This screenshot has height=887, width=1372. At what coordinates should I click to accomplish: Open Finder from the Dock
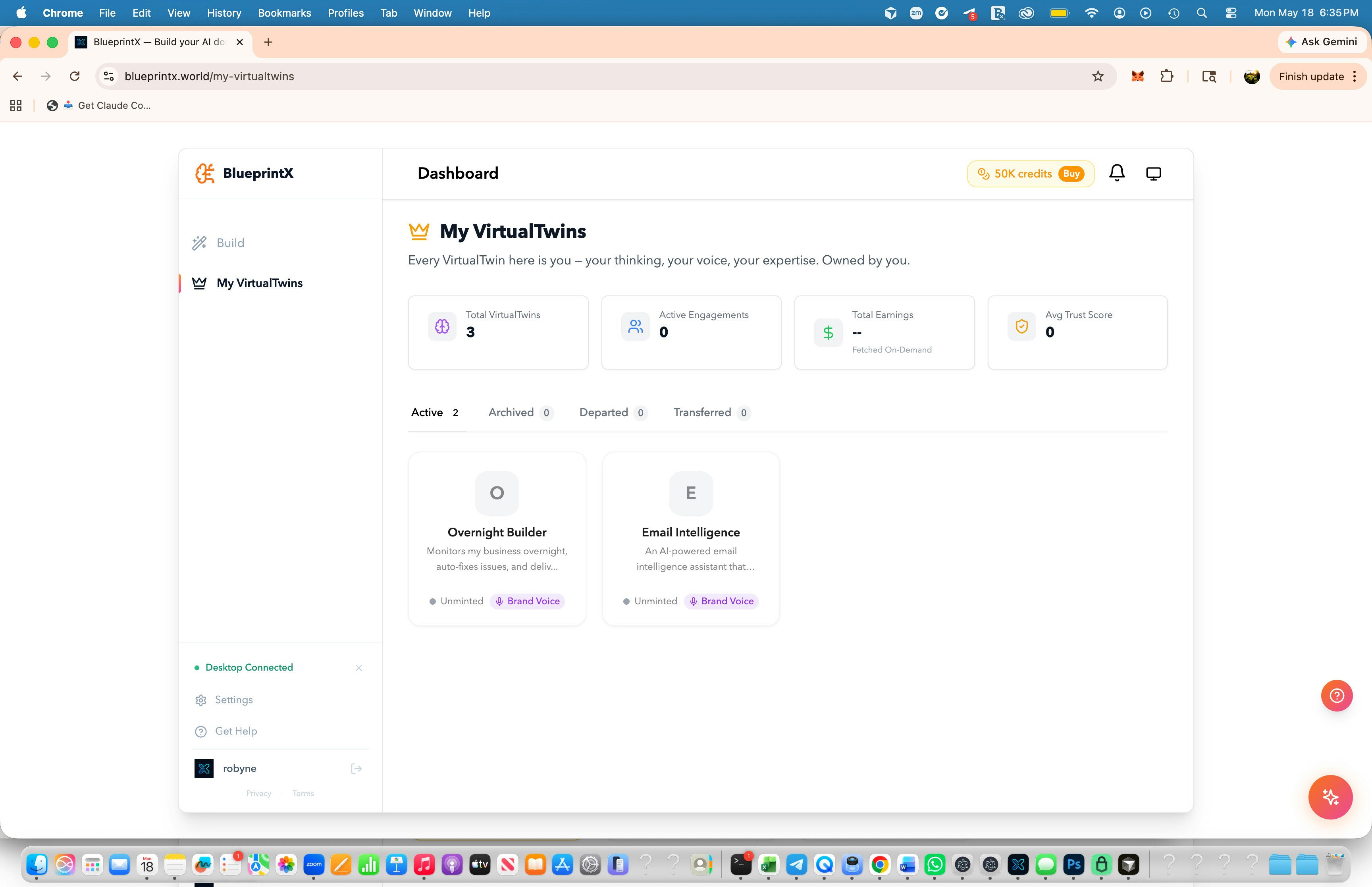(37, 864)
